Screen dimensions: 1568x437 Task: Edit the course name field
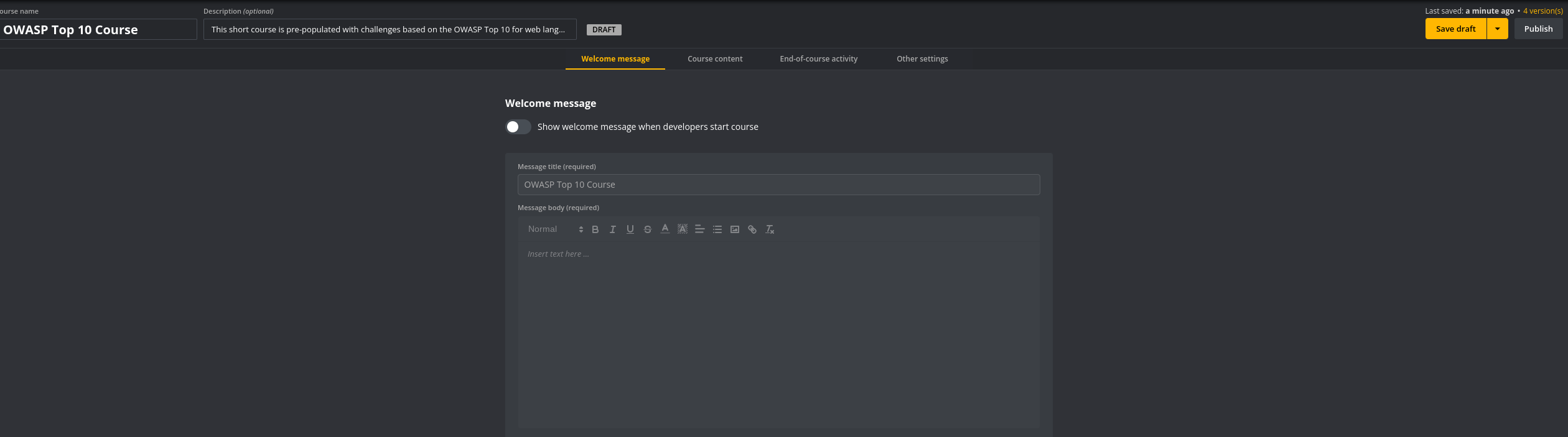pyautogui.click(x=98, y=29)
